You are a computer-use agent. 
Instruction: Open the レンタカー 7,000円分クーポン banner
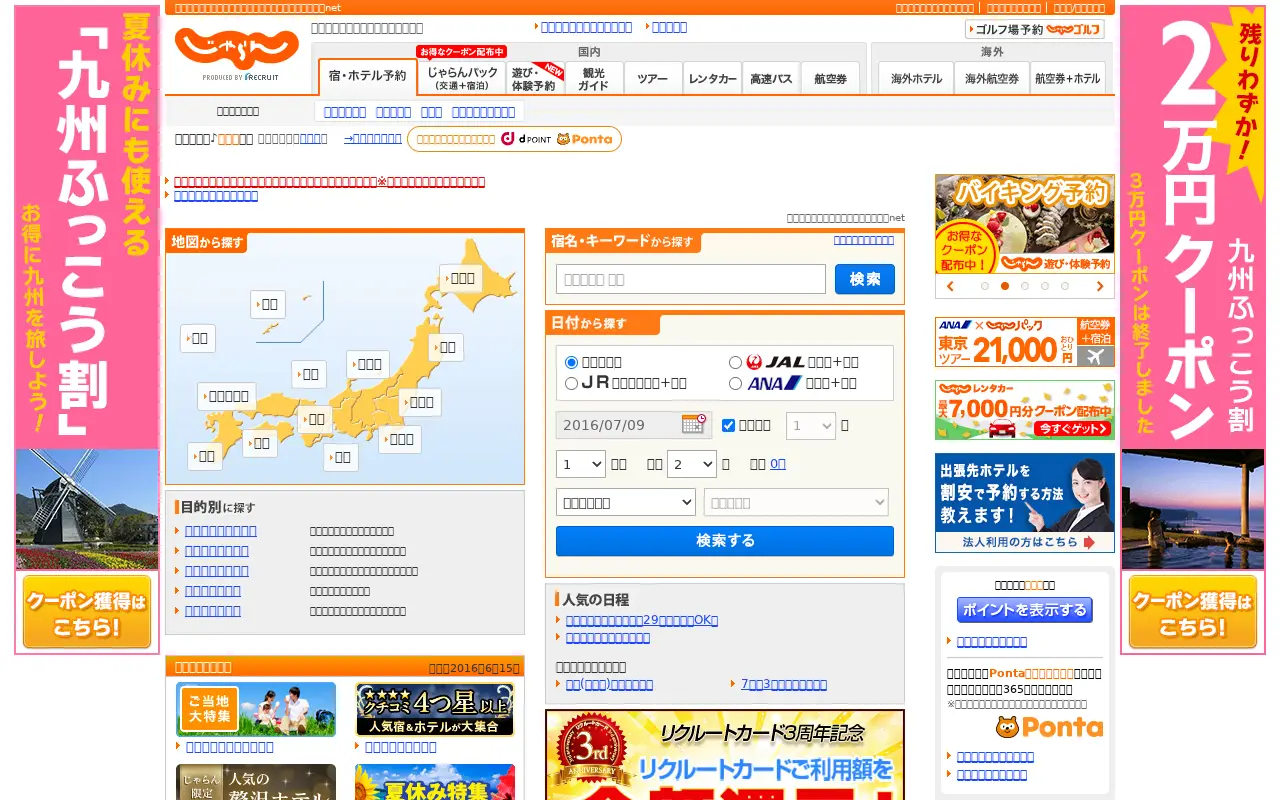pos(1025,410)
